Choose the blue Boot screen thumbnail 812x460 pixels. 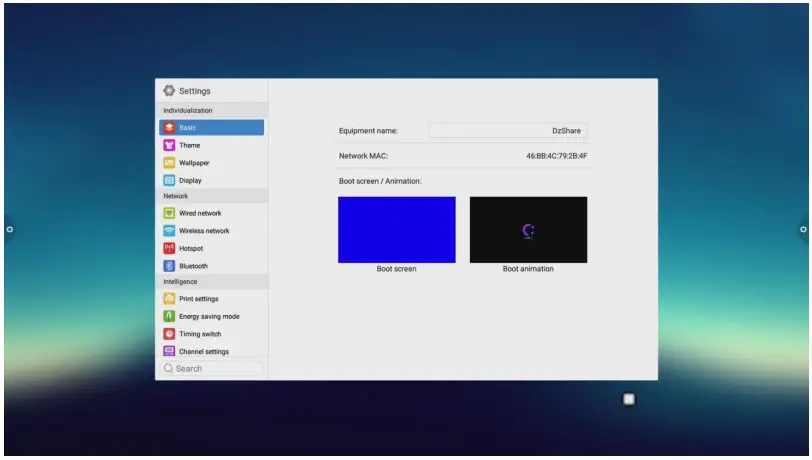pyautogui.click(x=396, y=230)
